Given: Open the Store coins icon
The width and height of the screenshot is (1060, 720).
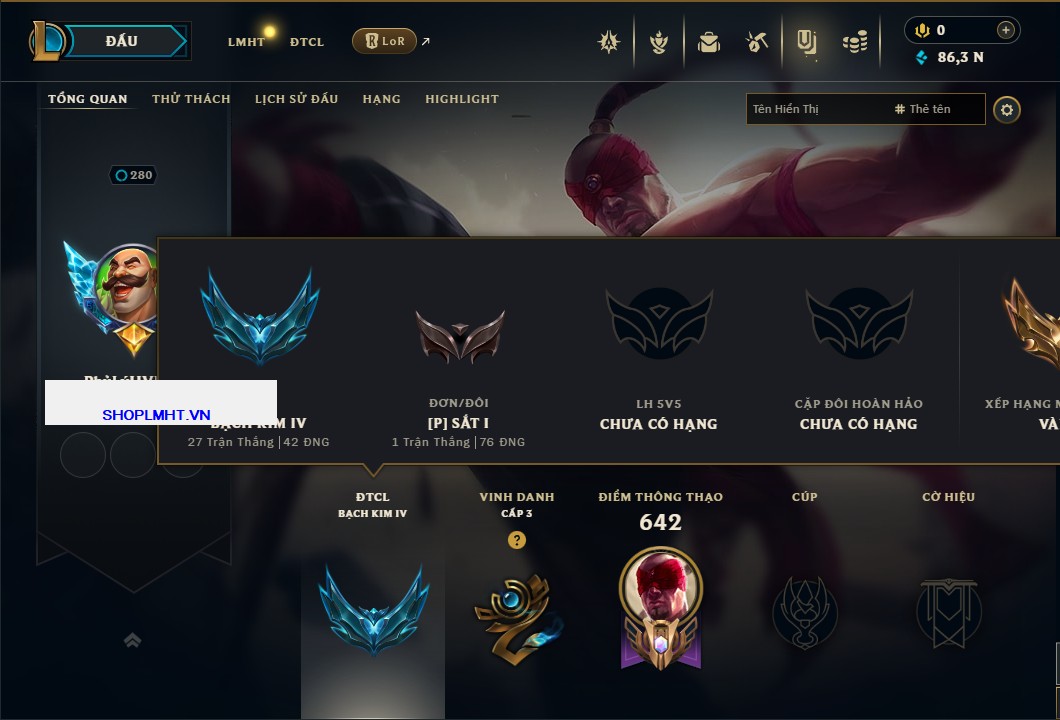Looking at the screenshot, I should (855, 42).
